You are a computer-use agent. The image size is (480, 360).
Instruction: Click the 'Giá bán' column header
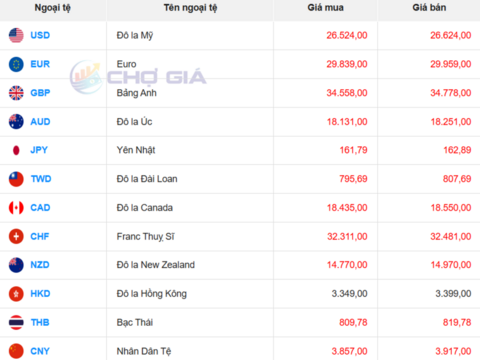pyautogui.click(x=429, y=8)
